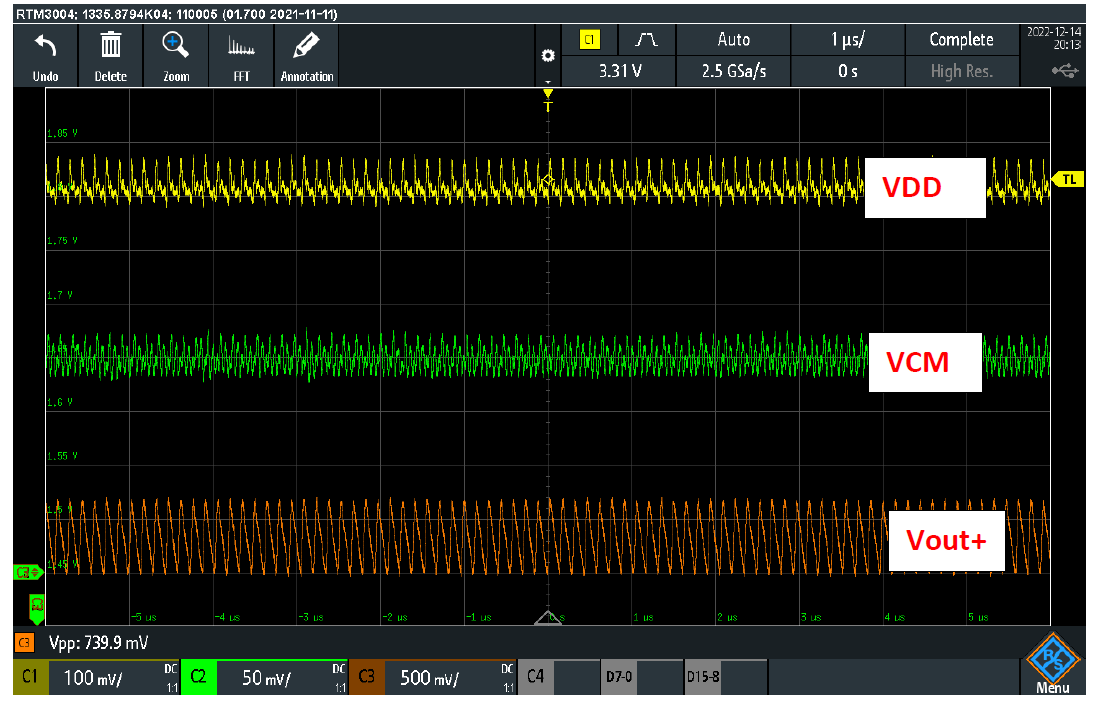
Task: Select the C2 channel tab
Action: coord(199,677)
